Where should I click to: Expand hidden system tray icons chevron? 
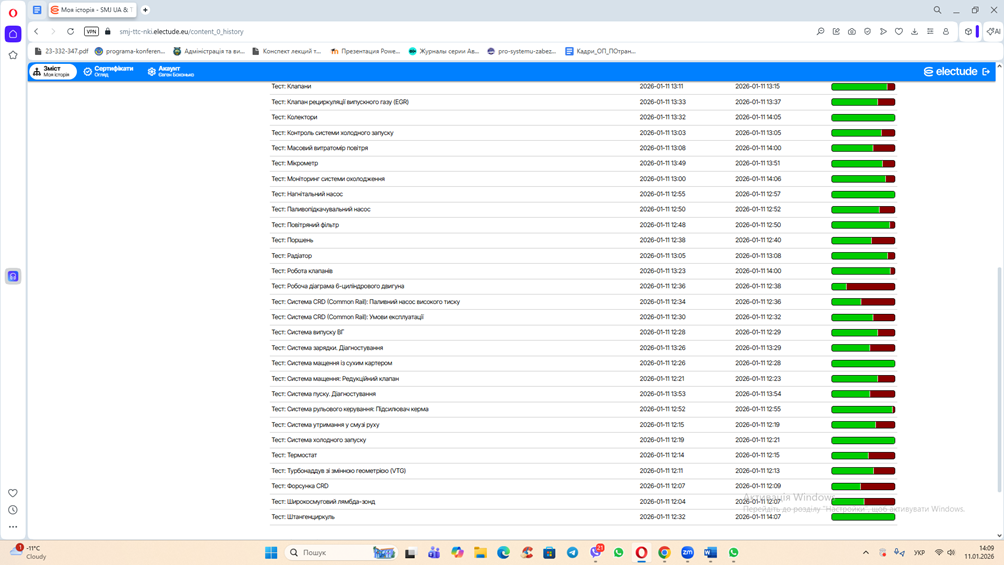866,553
